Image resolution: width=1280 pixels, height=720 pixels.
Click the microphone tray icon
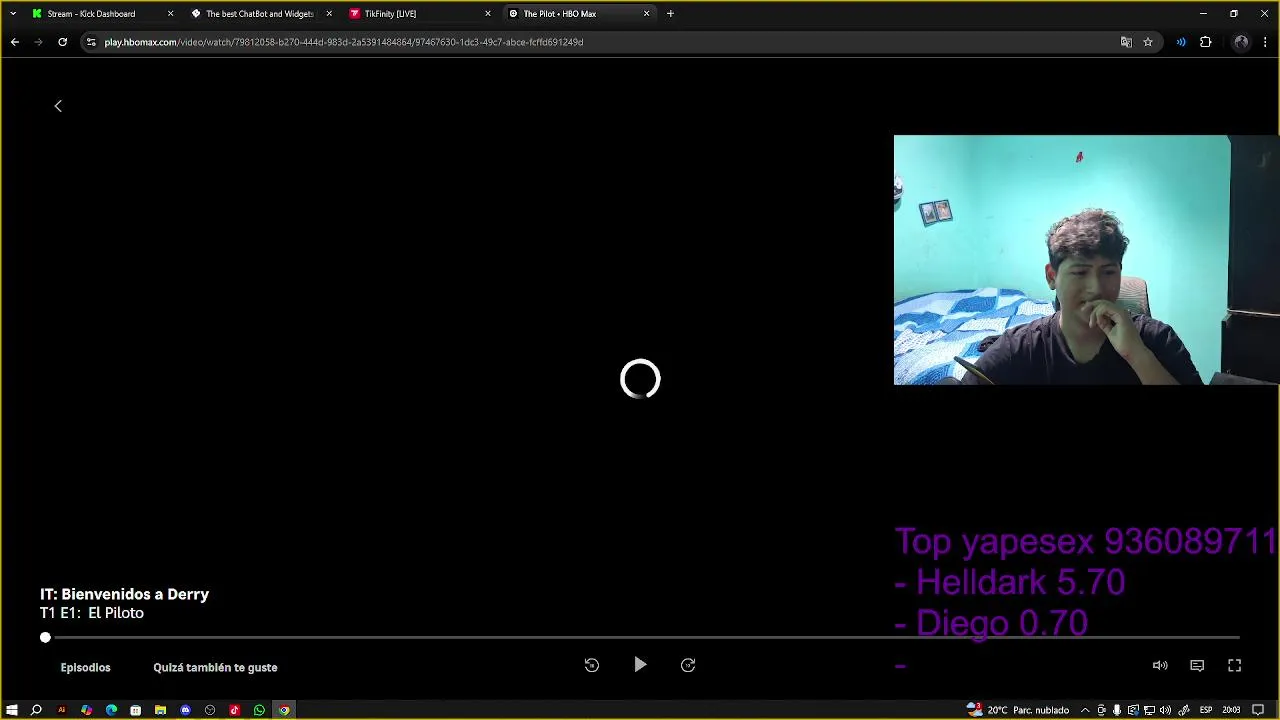pos(1117,710)
